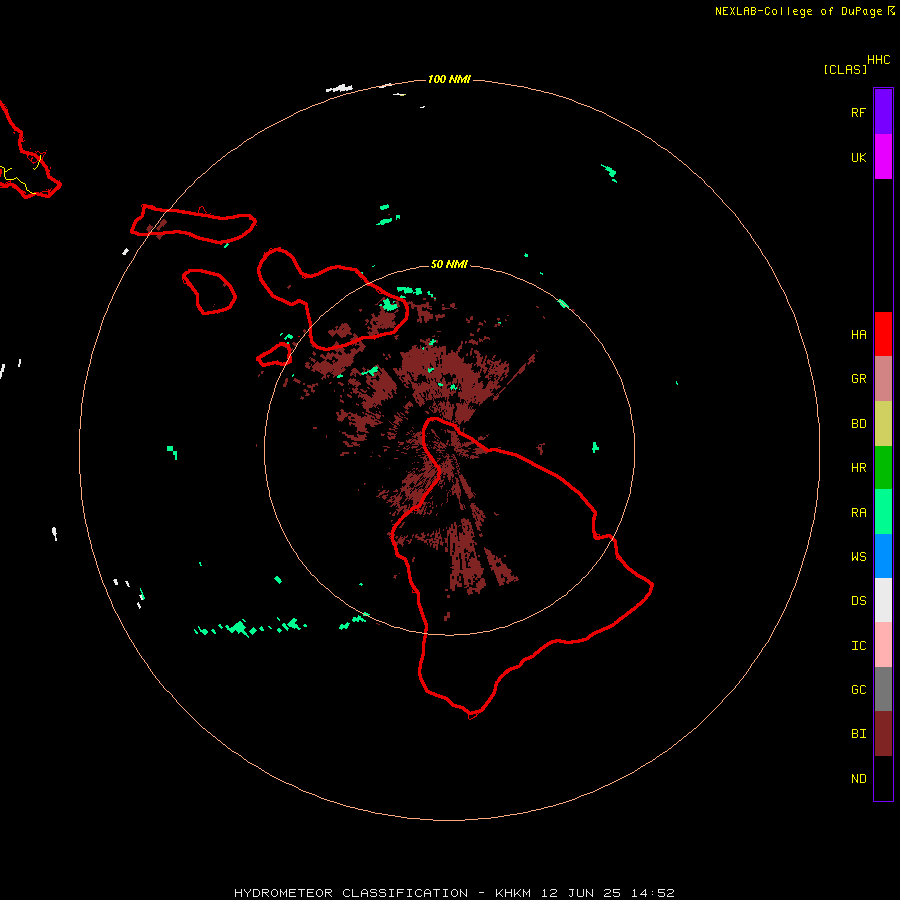
Task: Click the 14:52 timestamp
Action: [x=653, y=893]
